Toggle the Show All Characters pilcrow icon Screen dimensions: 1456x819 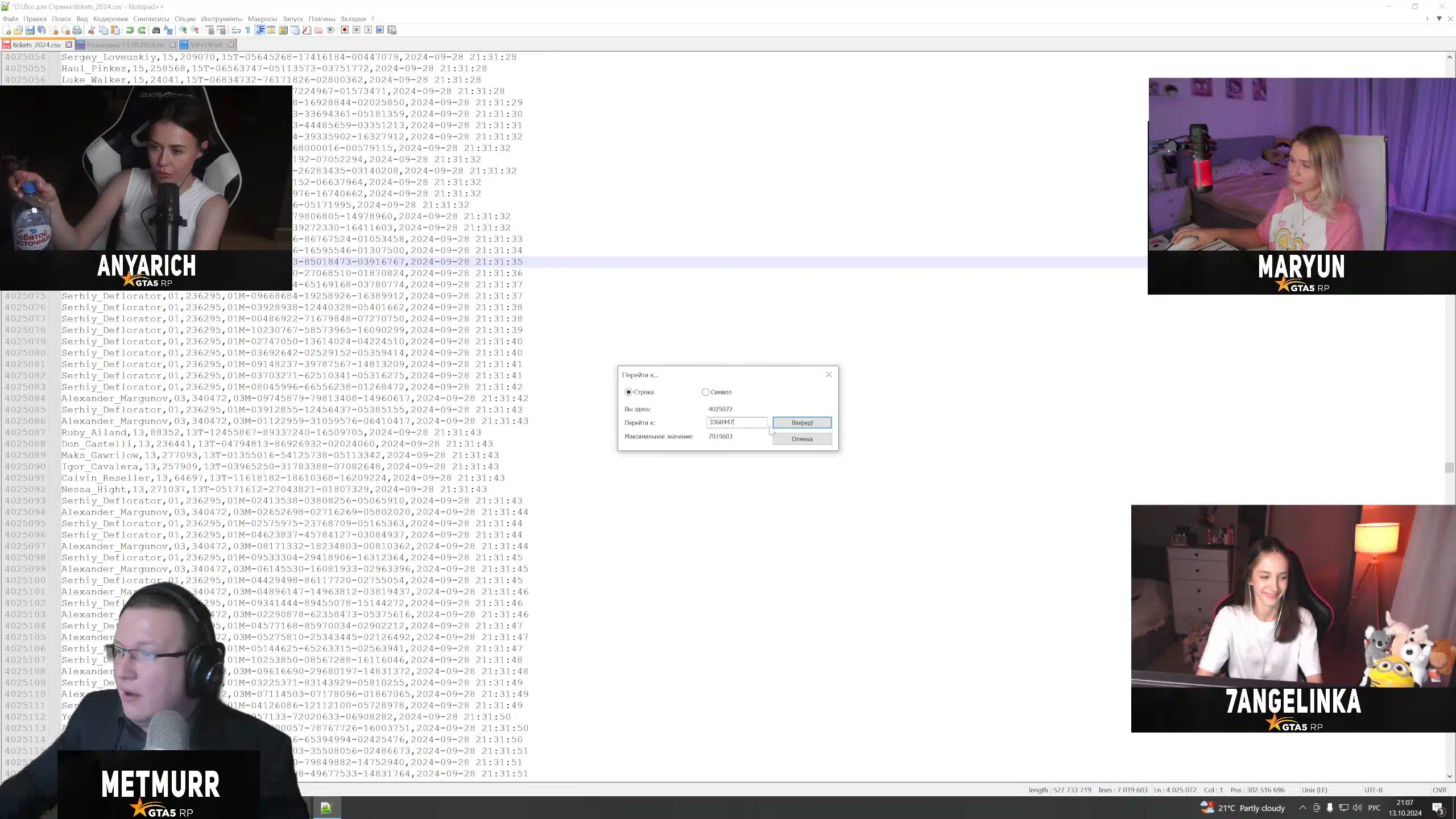pos(247,30)
